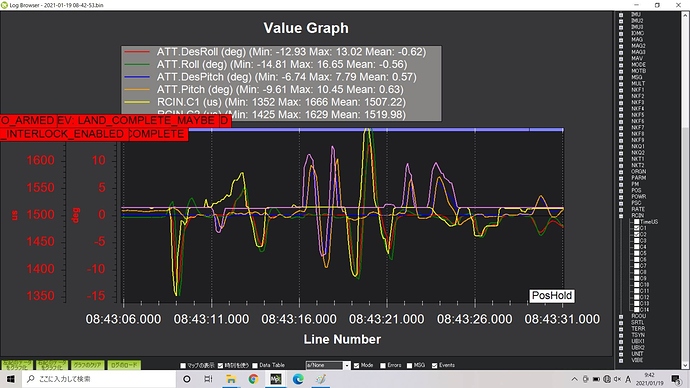This screenshot has height=388, width=690.
Task: Collapse the RCIN tree node
Action: pos(621,216)
